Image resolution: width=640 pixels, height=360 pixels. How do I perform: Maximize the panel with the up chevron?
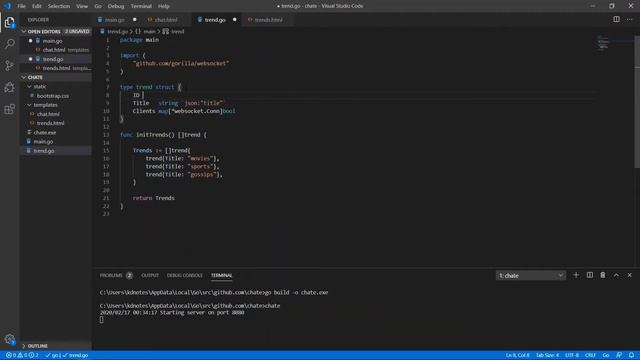pyautogui.click(x=616, y=275)
